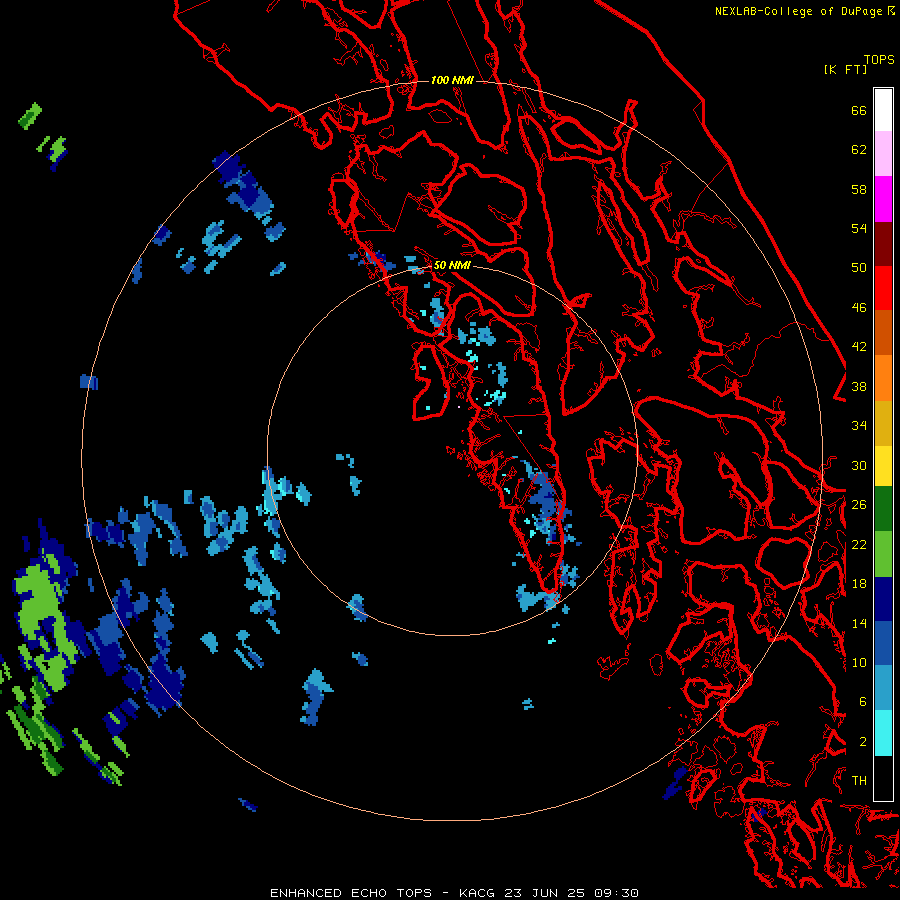
Task: Click the "58" legend value
Action: 859,189
